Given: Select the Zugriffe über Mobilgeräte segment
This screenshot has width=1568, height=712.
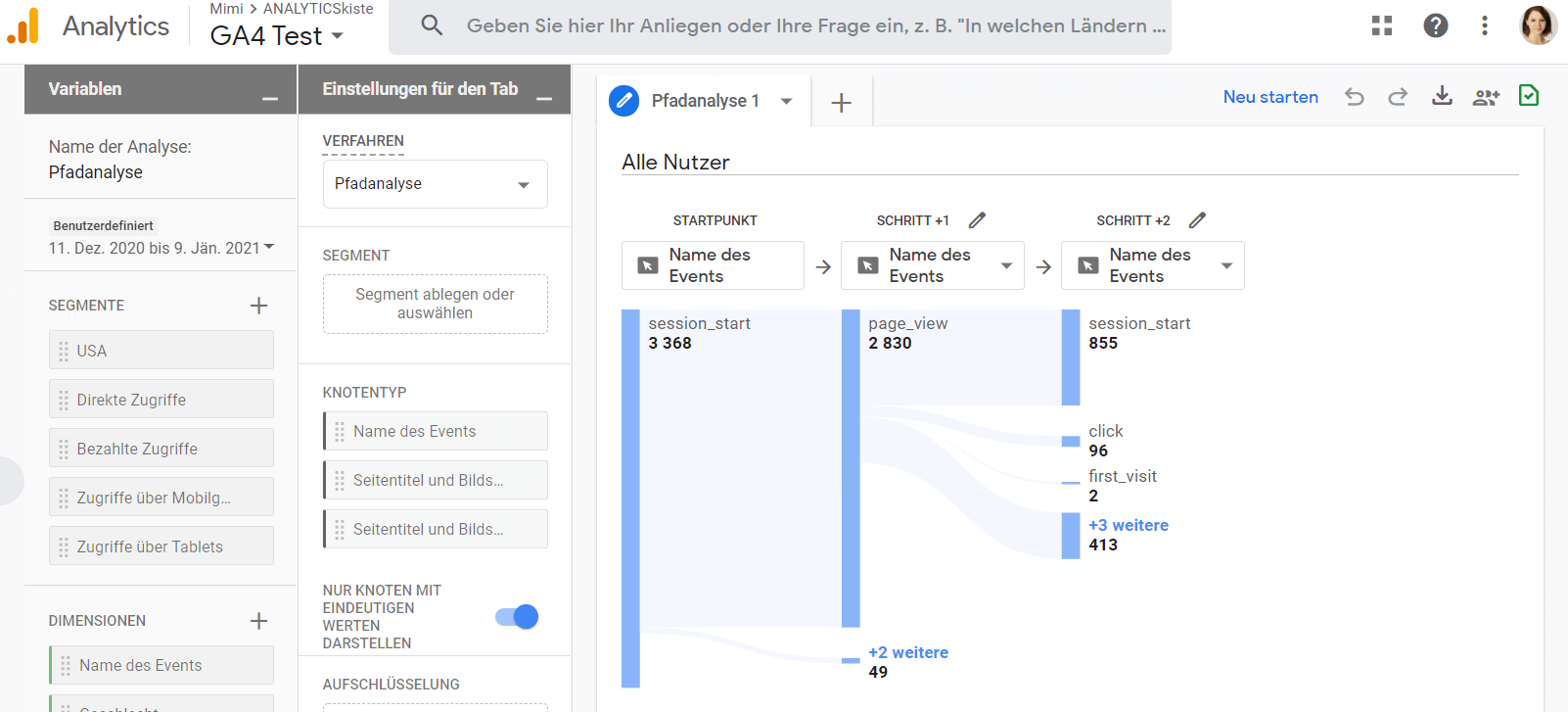Looking at the screenshot, I should [x=161, y=497].
